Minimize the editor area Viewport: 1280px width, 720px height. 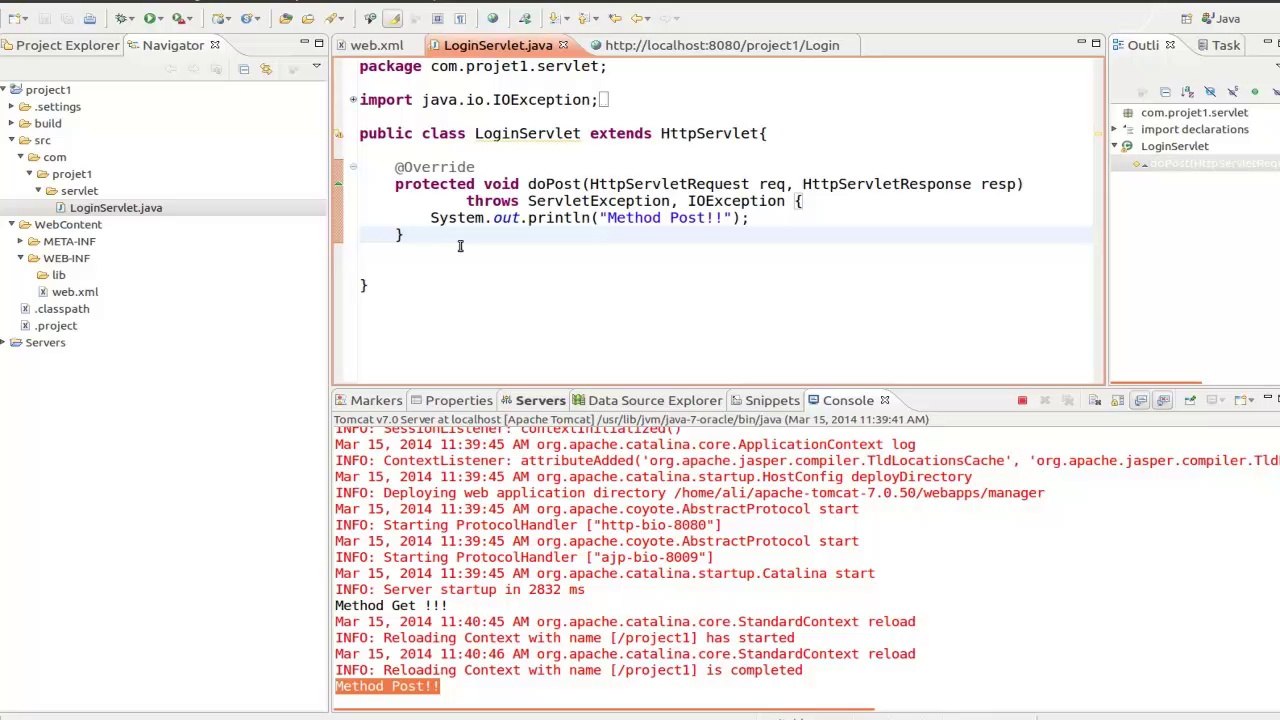pyautogui.click(x=1081, y=43)
